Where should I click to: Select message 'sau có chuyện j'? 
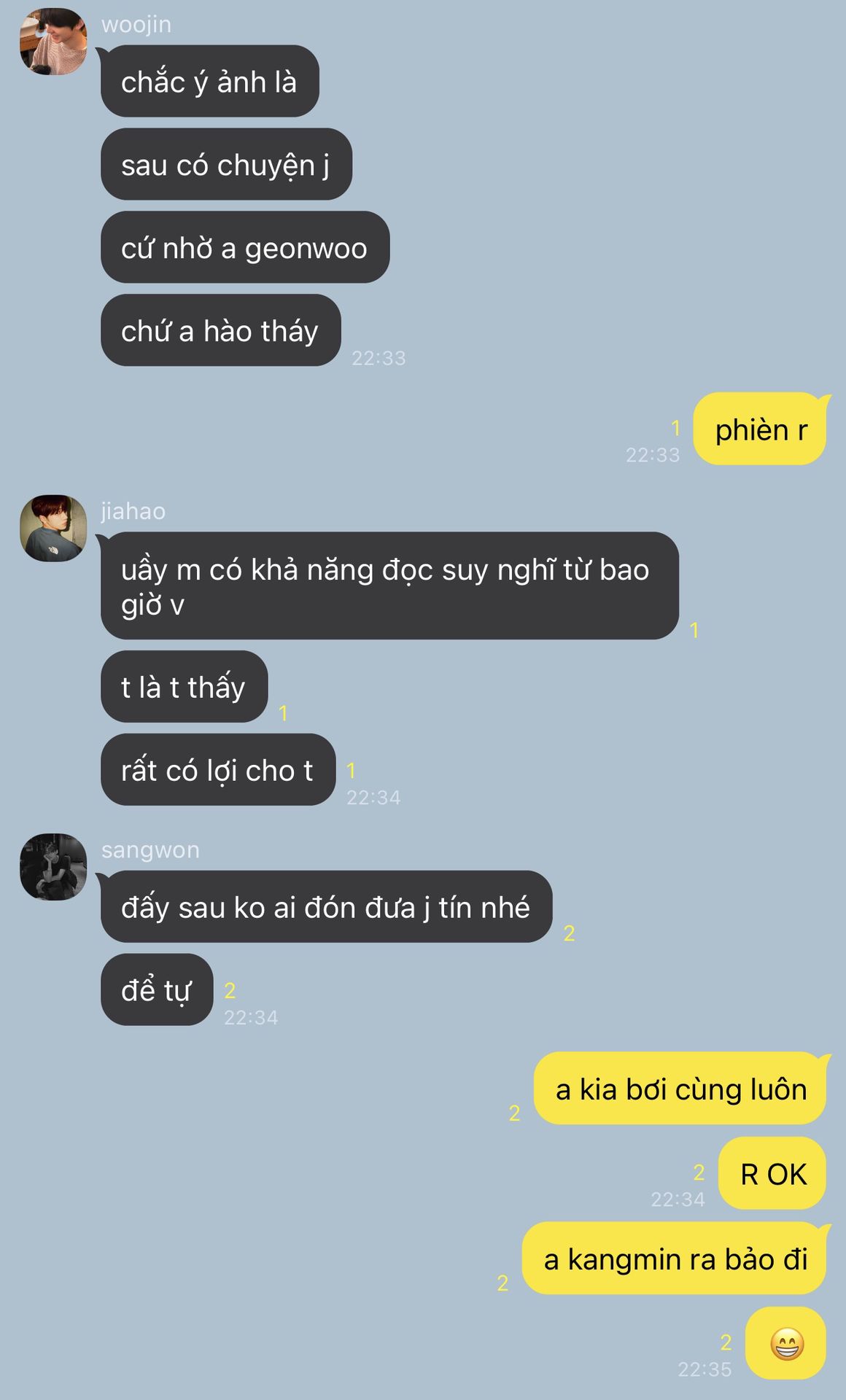pos(226,164)
